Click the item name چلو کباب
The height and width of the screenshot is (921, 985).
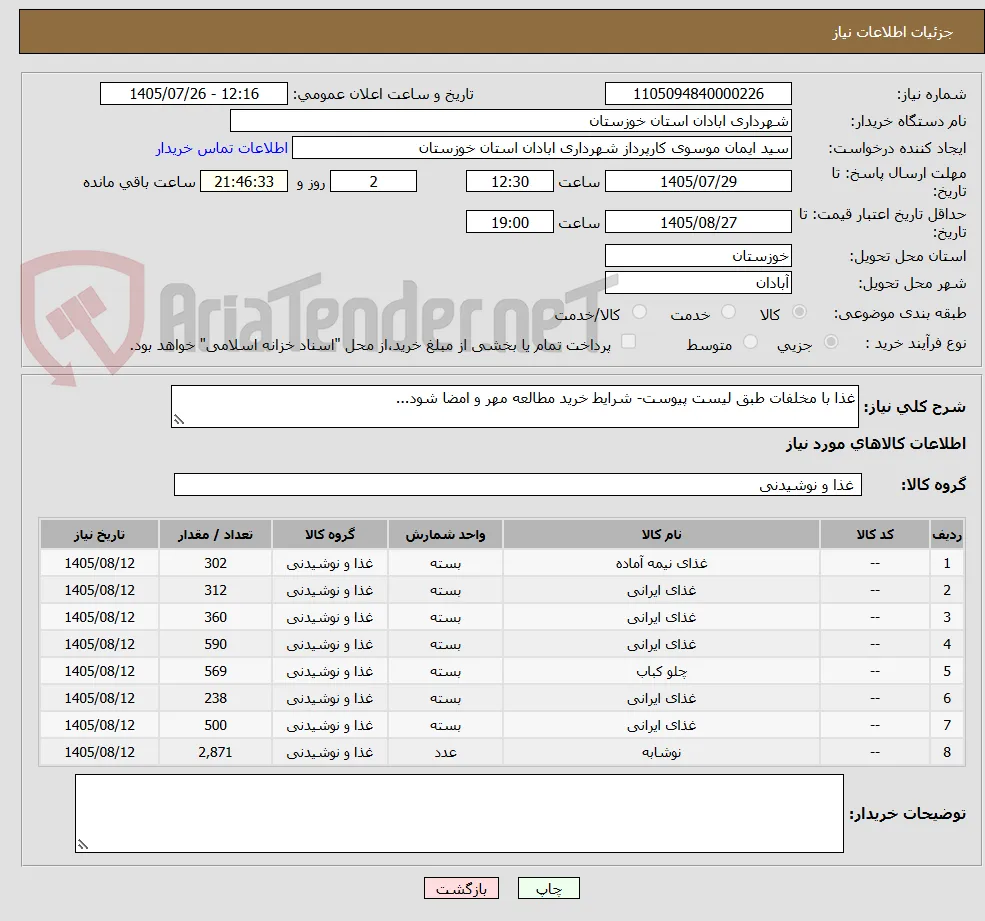point(661,672)
